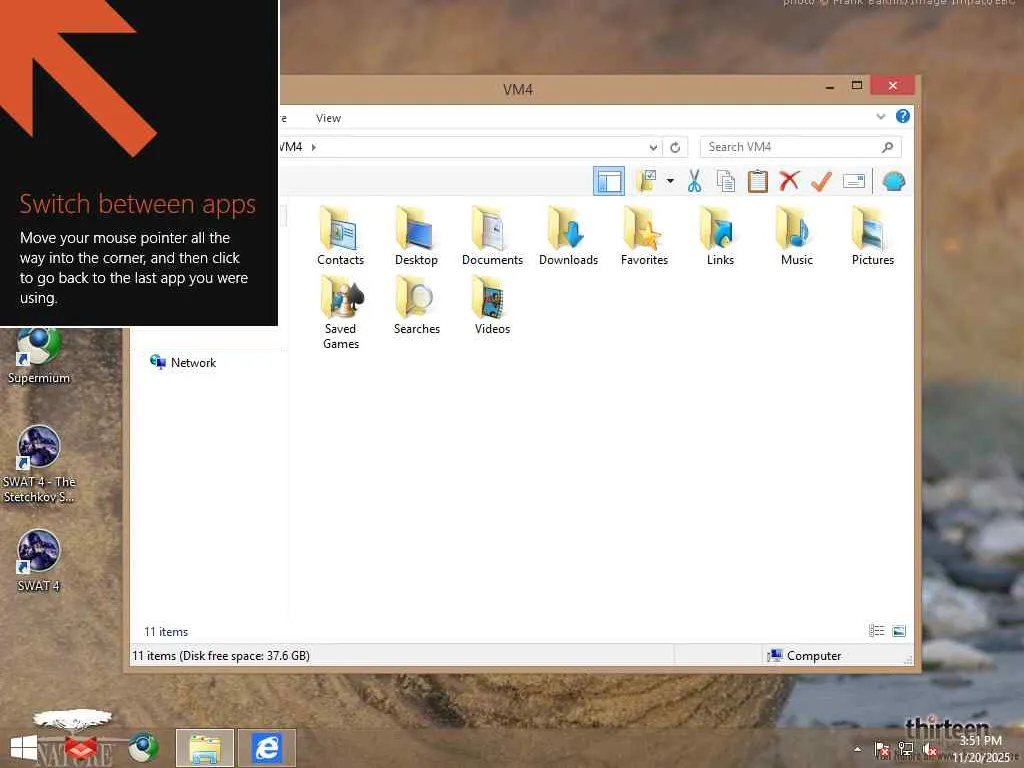Screen dimensions: 1024x768
Task: Click the folder options toolbar icon
Action: tap(647, 181)
